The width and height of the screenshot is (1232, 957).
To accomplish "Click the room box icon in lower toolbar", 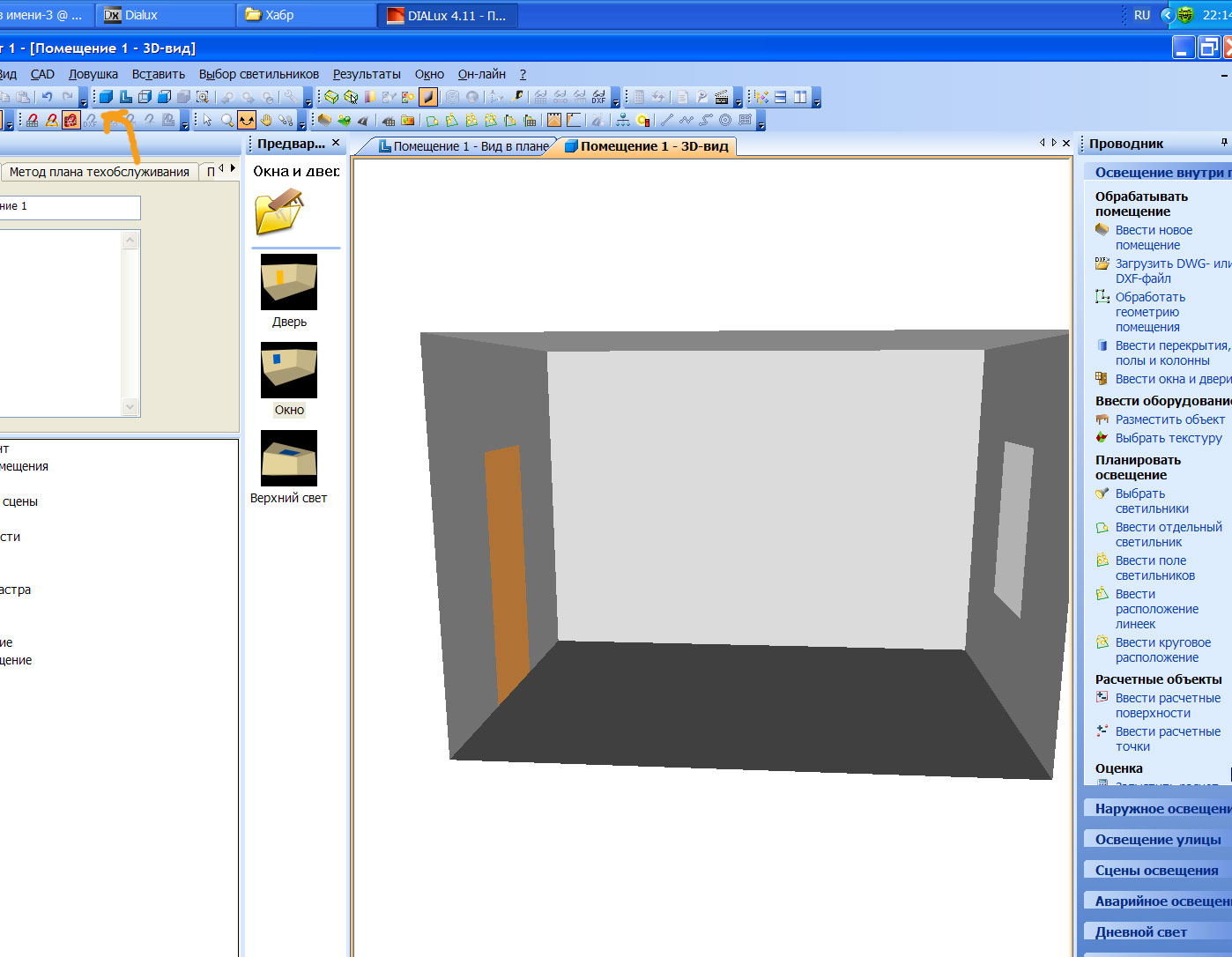I will (x=324, y=120).
